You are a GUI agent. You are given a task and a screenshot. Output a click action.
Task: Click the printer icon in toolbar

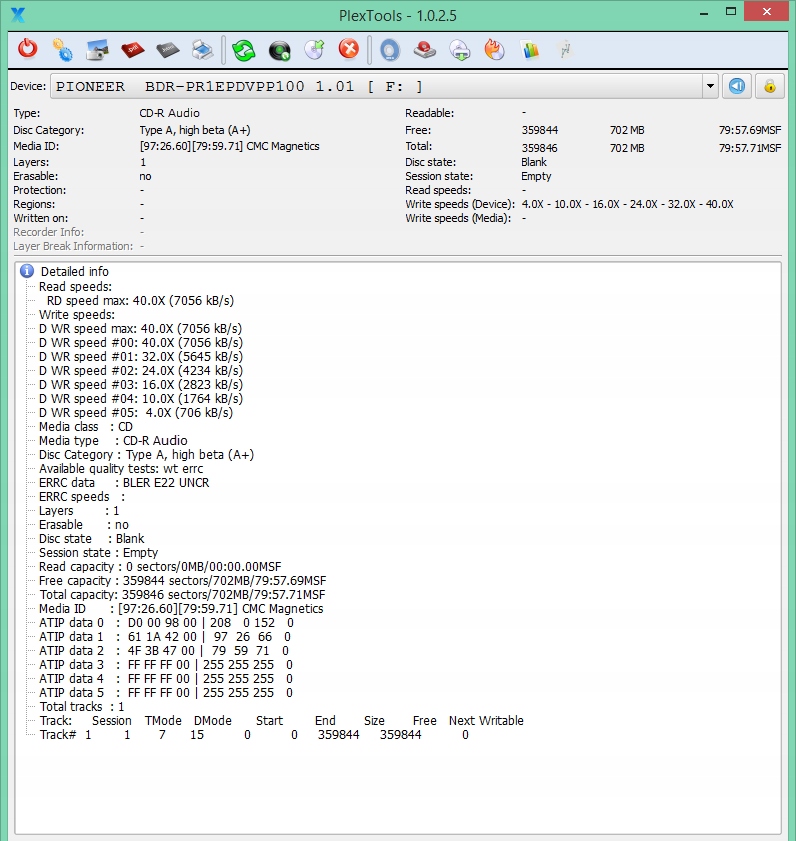coord(201,49)
